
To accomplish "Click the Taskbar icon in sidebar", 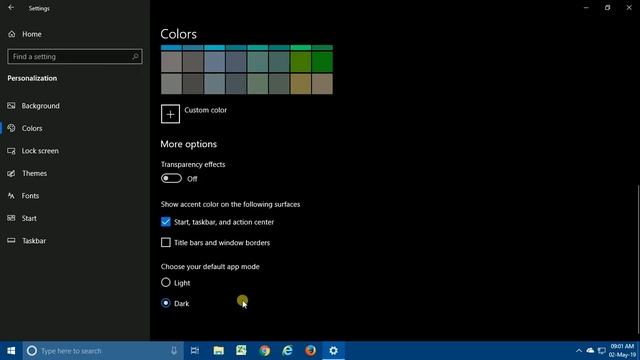I will (x=11, y=241).
